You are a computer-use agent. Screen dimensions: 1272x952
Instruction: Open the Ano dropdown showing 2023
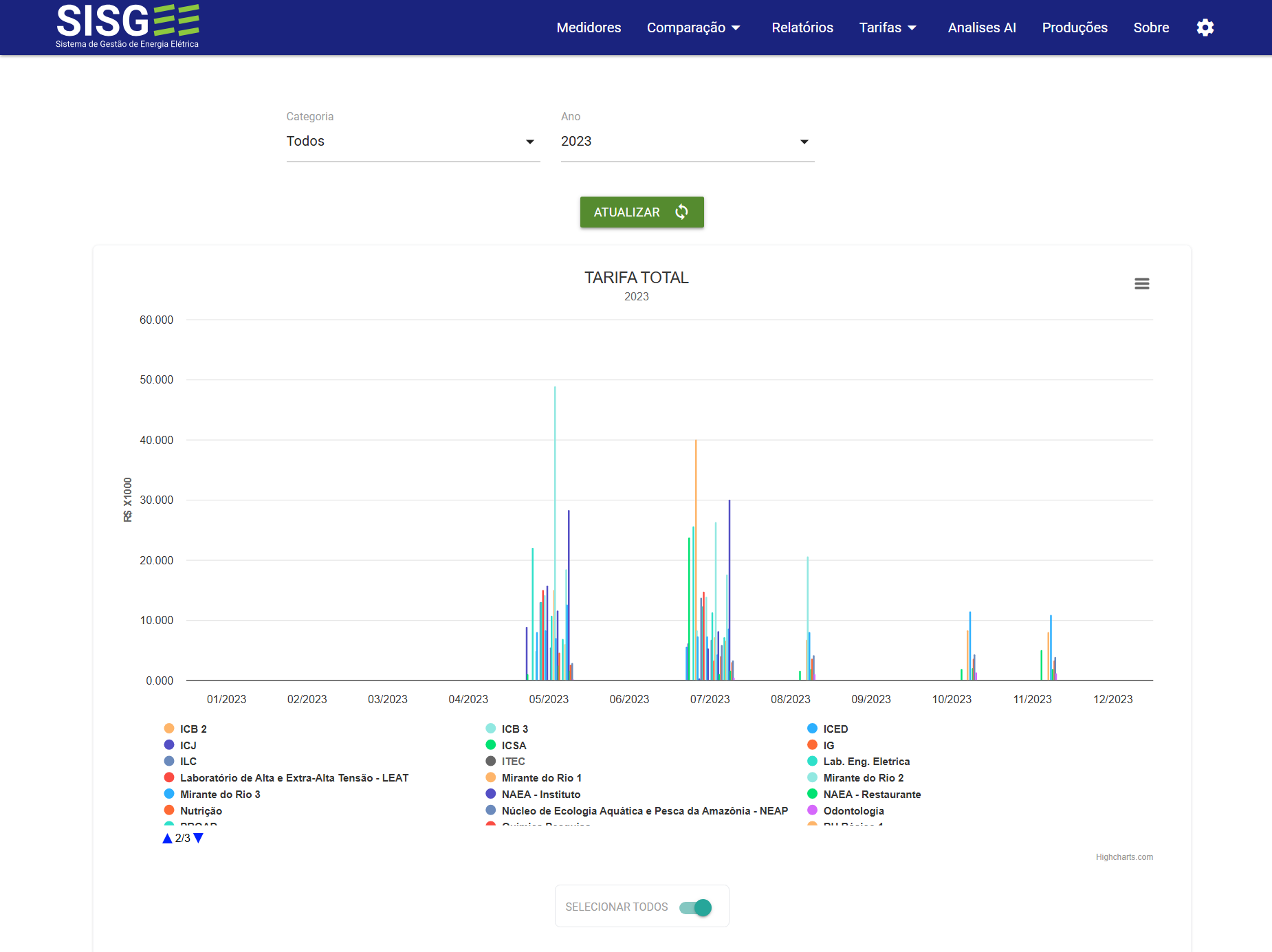[x=688, y=141]
